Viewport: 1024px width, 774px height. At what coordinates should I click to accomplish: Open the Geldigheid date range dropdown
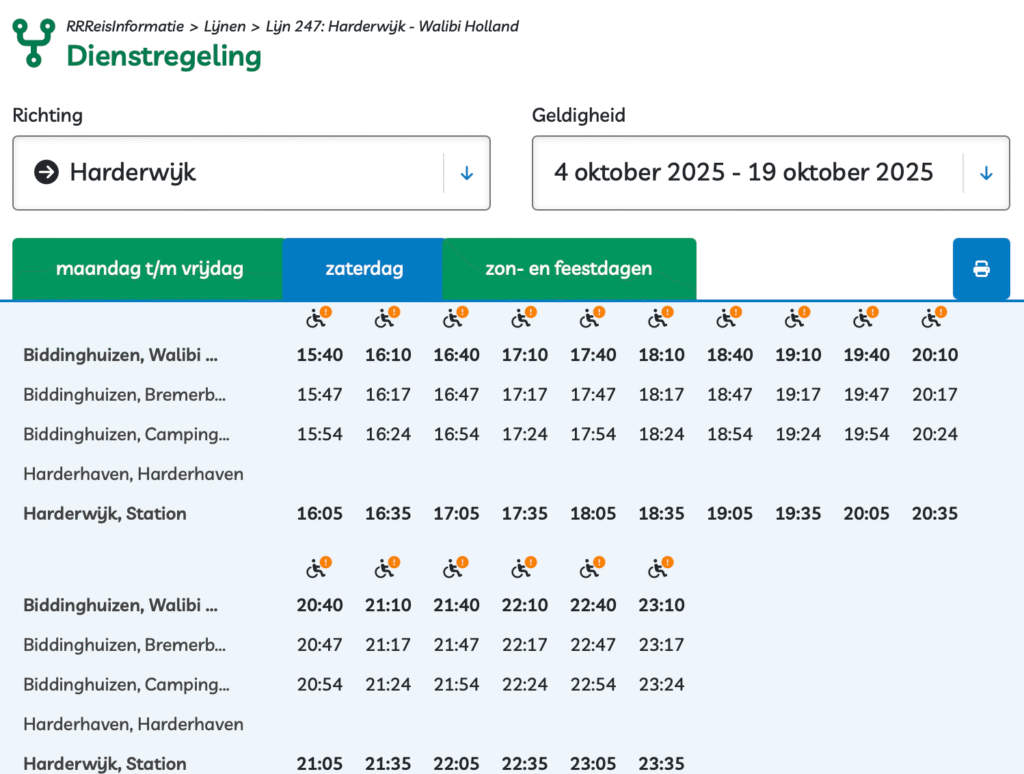point(745,173)
